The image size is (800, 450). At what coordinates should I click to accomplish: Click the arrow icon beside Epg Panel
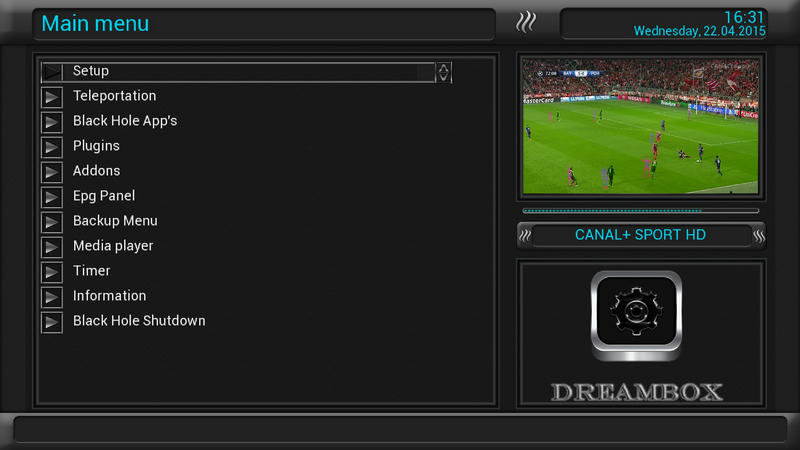coord(52,197)
